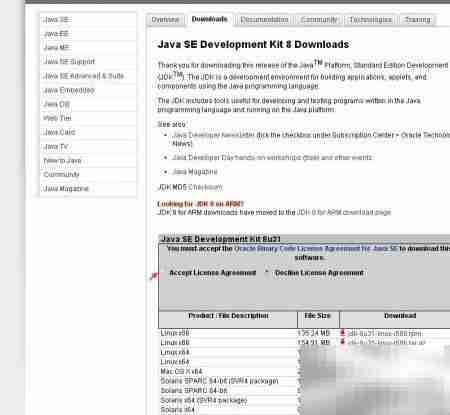Switch to the Training tab

click(417, 20)
